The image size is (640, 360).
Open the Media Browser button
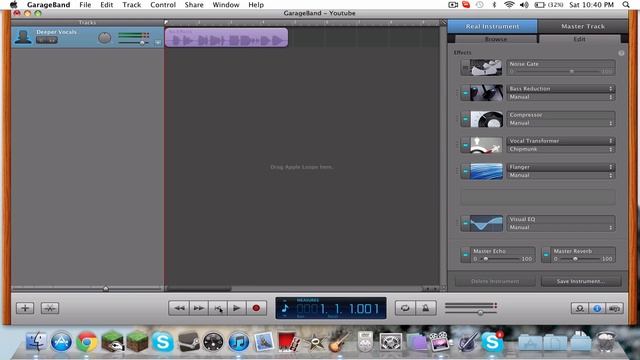pyautogui.click(x=615, y=308)
